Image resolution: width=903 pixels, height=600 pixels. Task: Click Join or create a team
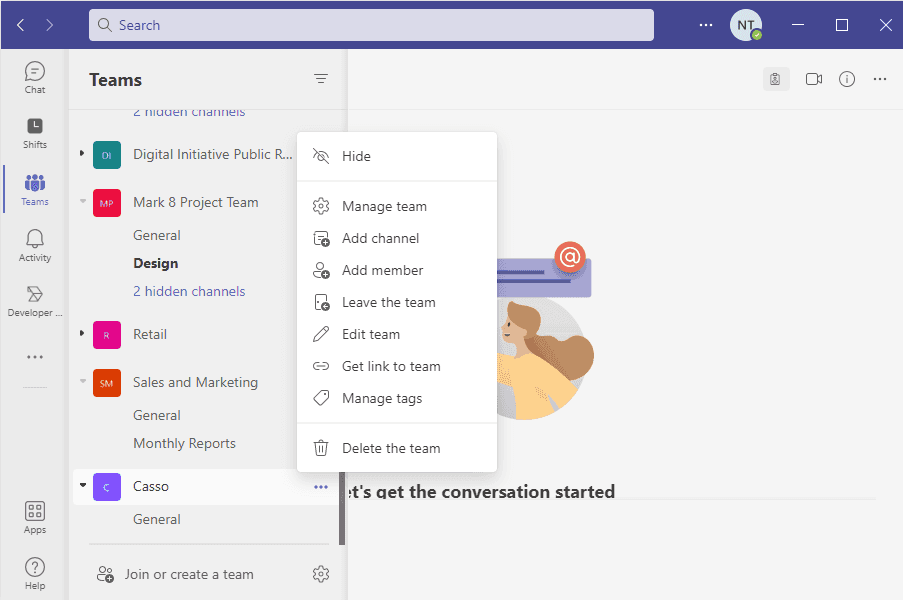(x=175, y=574)
